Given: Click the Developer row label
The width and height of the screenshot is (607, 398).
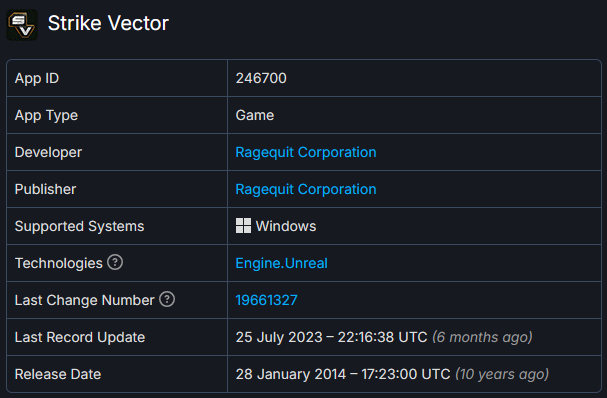Looking at the screenshot, I should [48, 152].
